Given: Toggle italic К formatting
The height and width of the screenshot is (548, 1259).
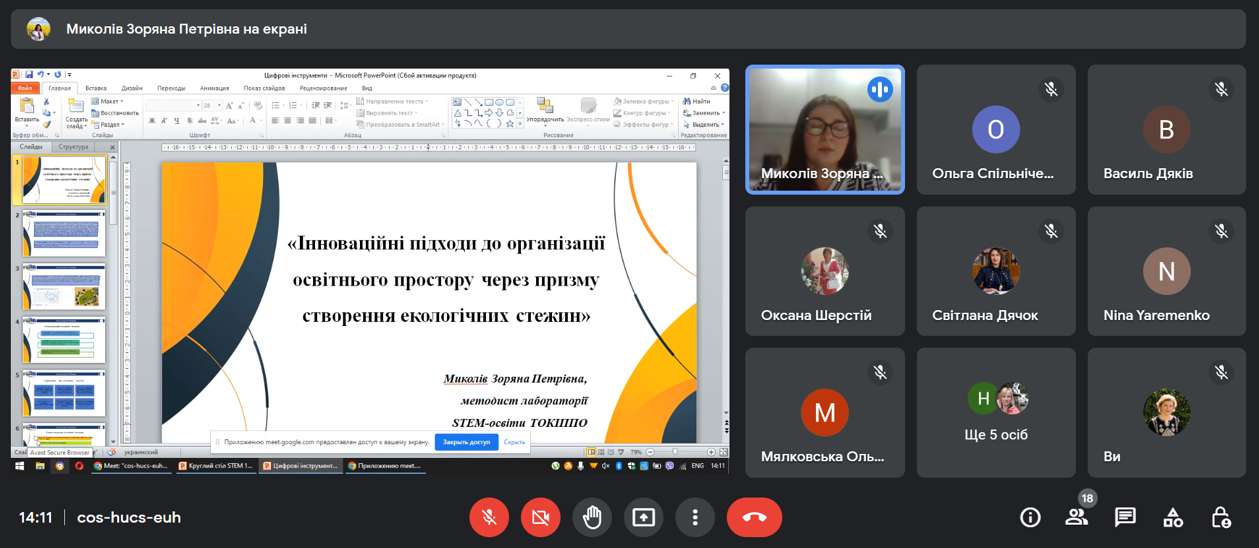Looking at the screenshot, I should click(x=165, y=121).
